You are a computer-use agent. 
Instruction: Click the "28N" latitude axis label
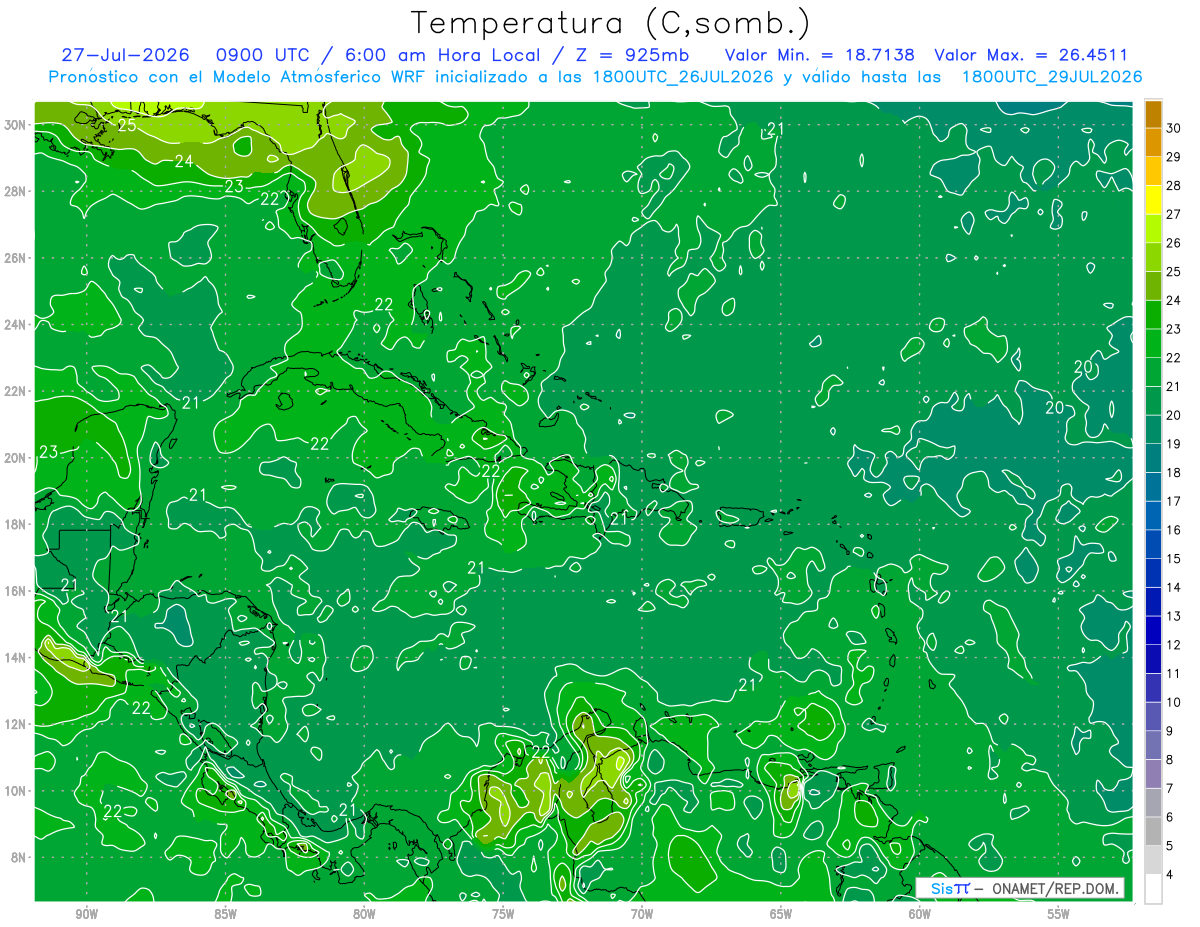16,191
